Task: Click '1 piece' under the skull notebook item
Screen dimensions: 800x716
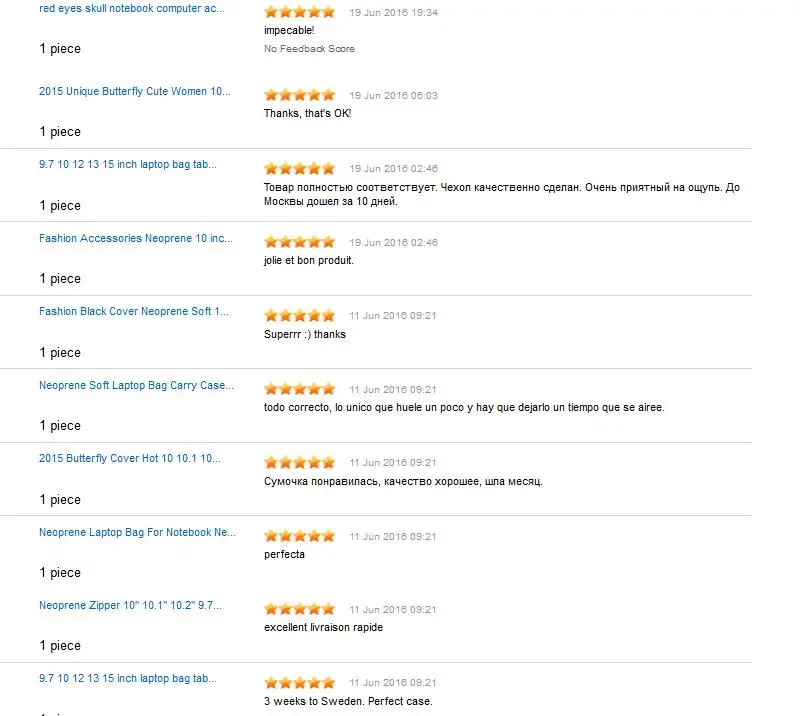Action: (60, 48)
